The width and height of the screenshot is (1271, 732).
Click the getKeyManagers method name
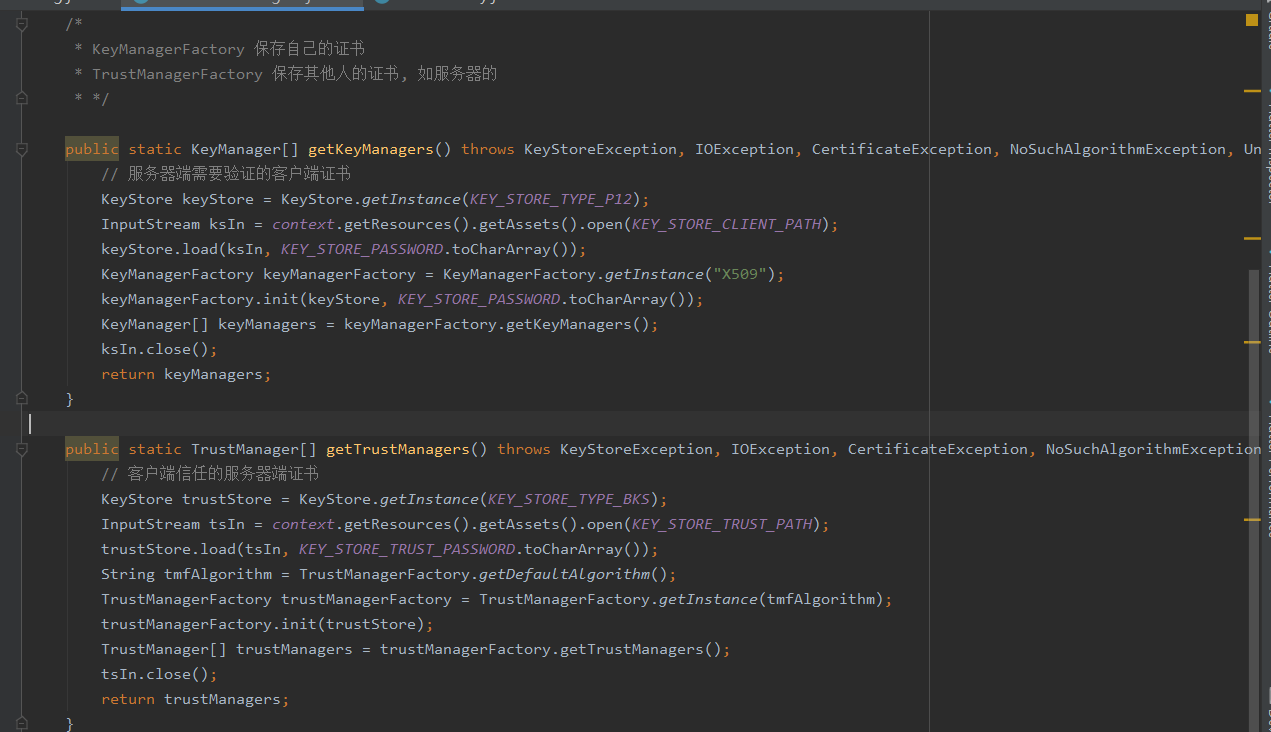(x=370, y=149)
